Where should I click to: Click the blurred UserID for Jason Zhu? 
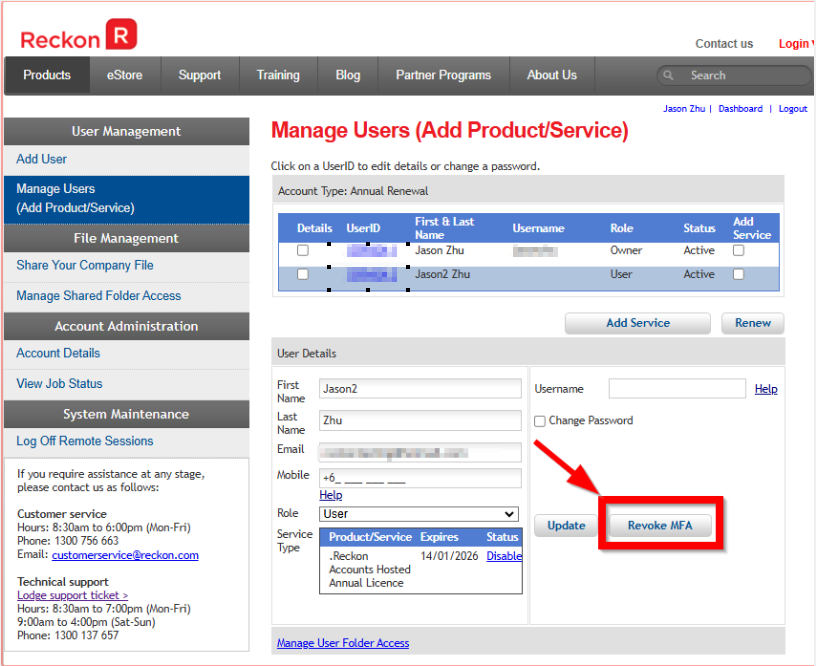click(372, 251)
